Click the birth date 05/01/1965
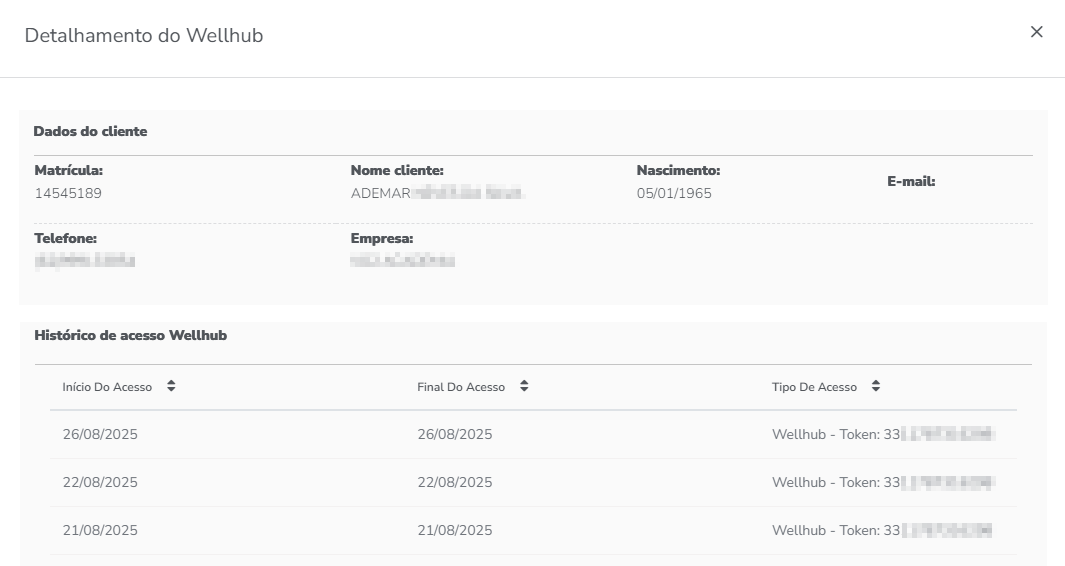Screen dimensions: 1065x566 tap(674, 193)
